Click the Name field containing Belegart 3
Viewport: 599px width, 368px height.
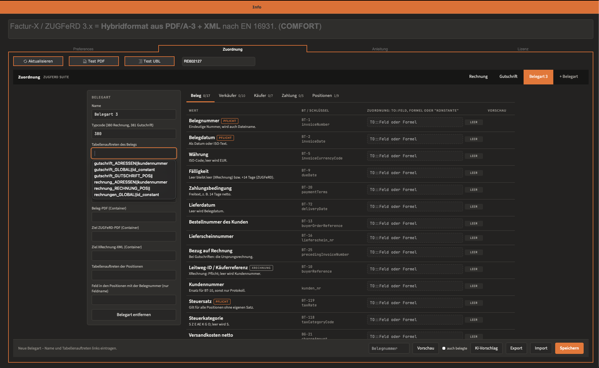click(134, 114)
